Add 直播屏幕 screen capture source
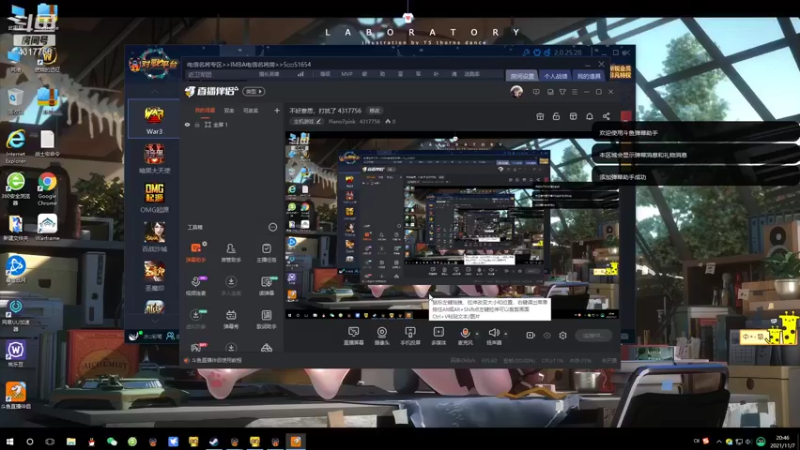This screenshot has height=450, width=800. (354, 336)
